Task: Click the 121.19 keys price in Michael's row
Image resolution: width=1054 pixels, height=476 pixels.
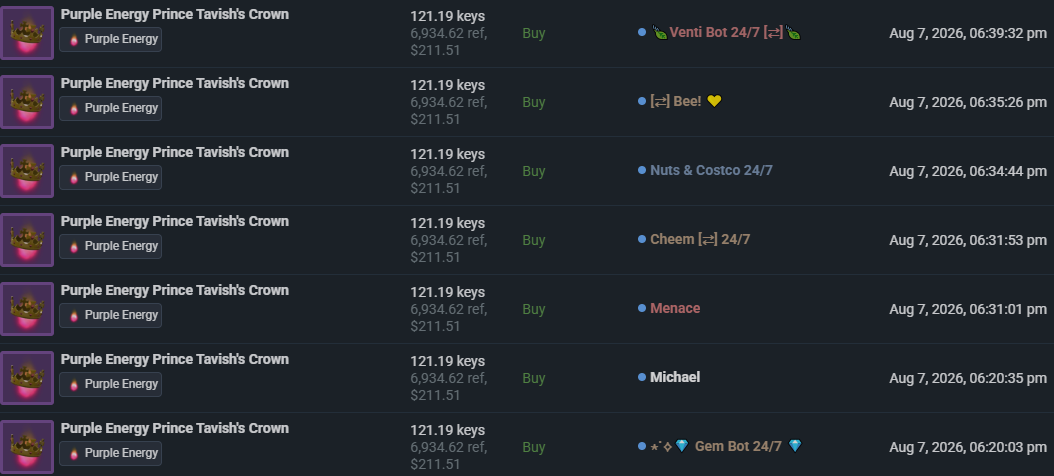Action: (448, 361)
